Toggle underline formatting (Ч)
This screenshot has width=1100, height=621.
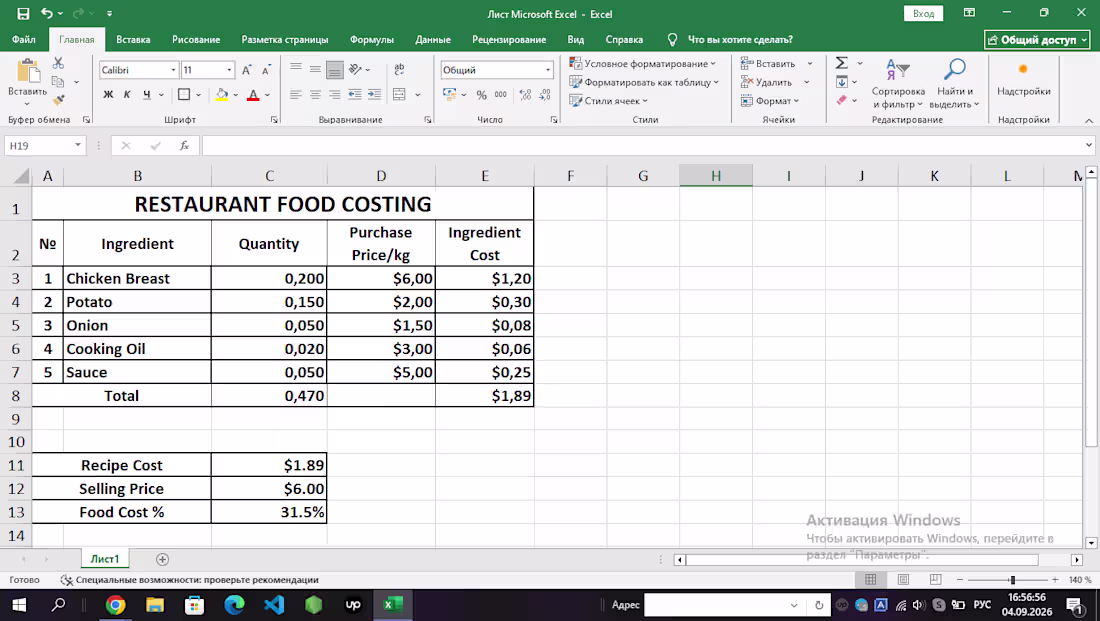pos(147,95)
